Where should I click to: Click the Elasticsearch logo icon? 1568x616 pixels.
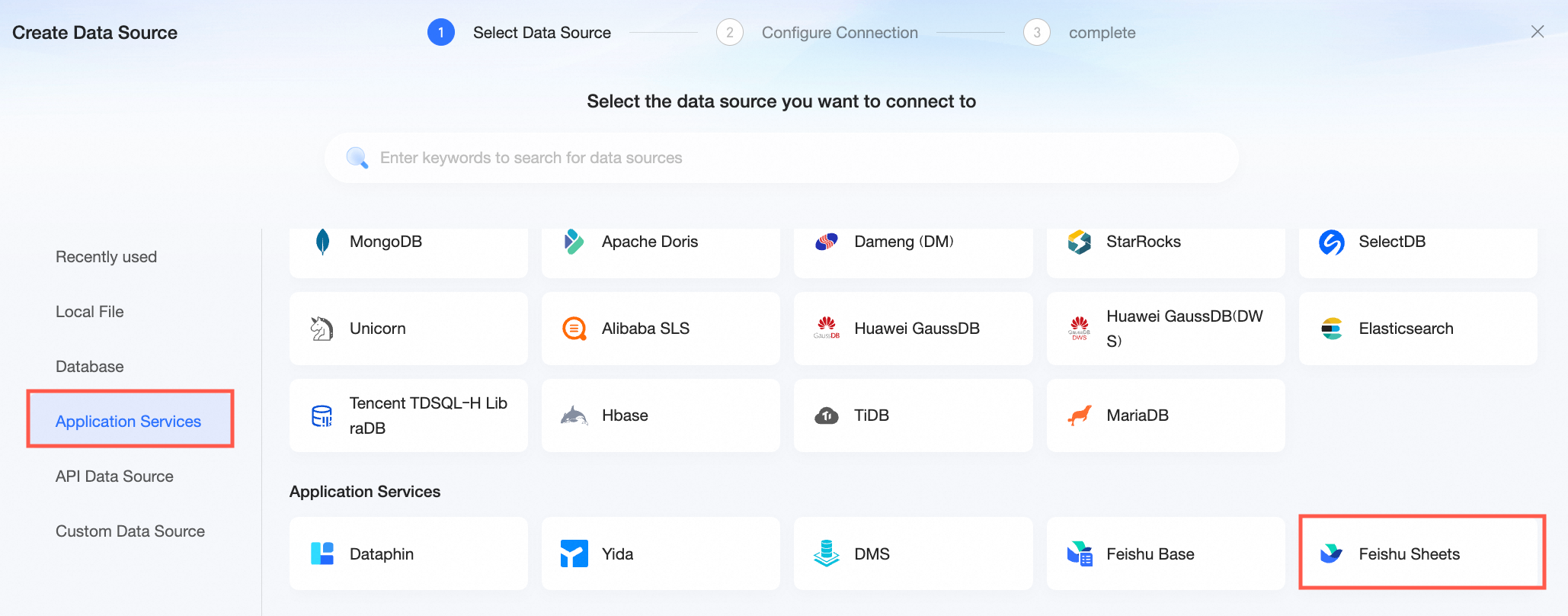pos(1331,329)
